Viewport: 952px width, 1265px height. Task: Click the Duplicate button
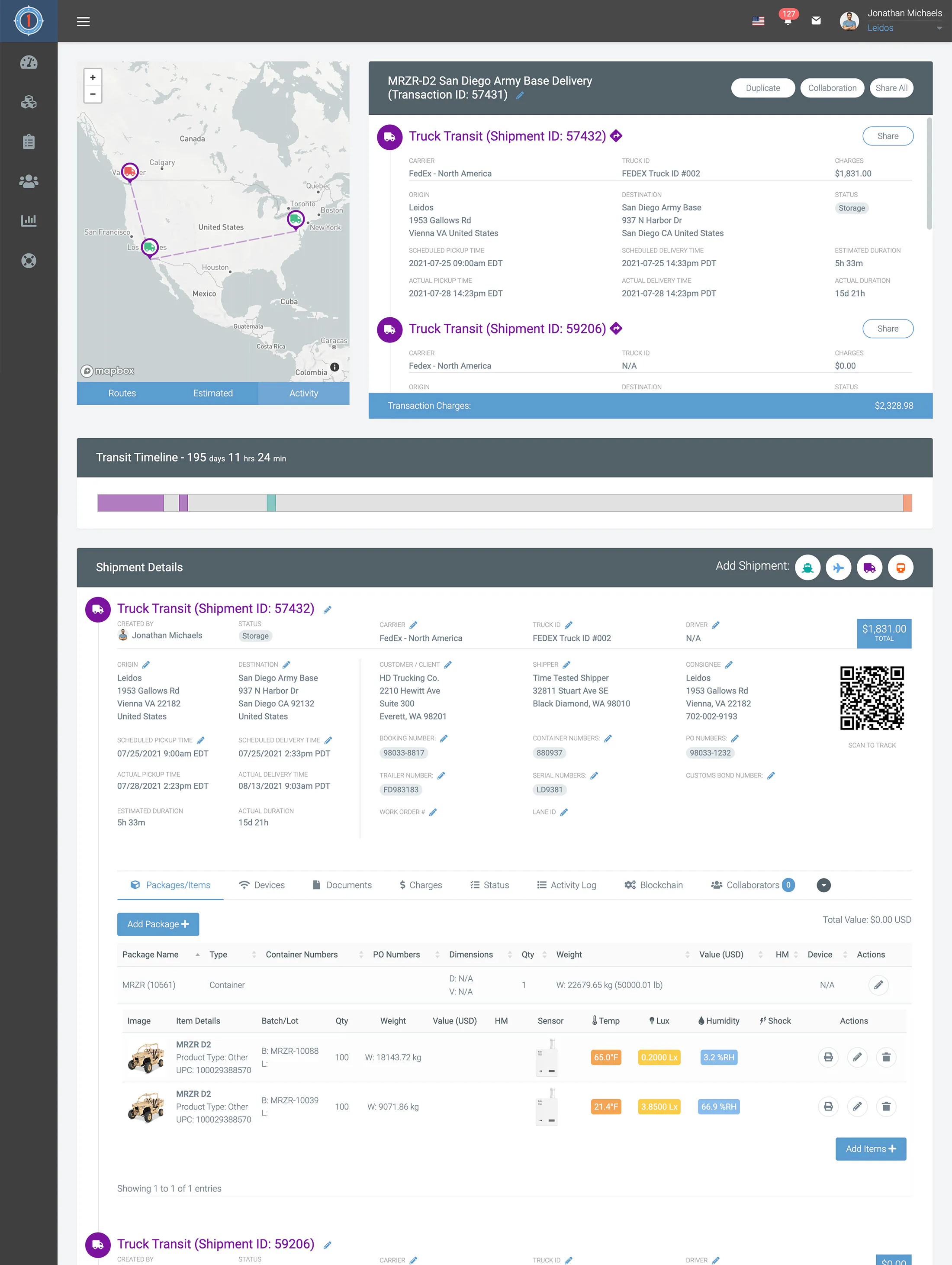[x=763, y=88]
